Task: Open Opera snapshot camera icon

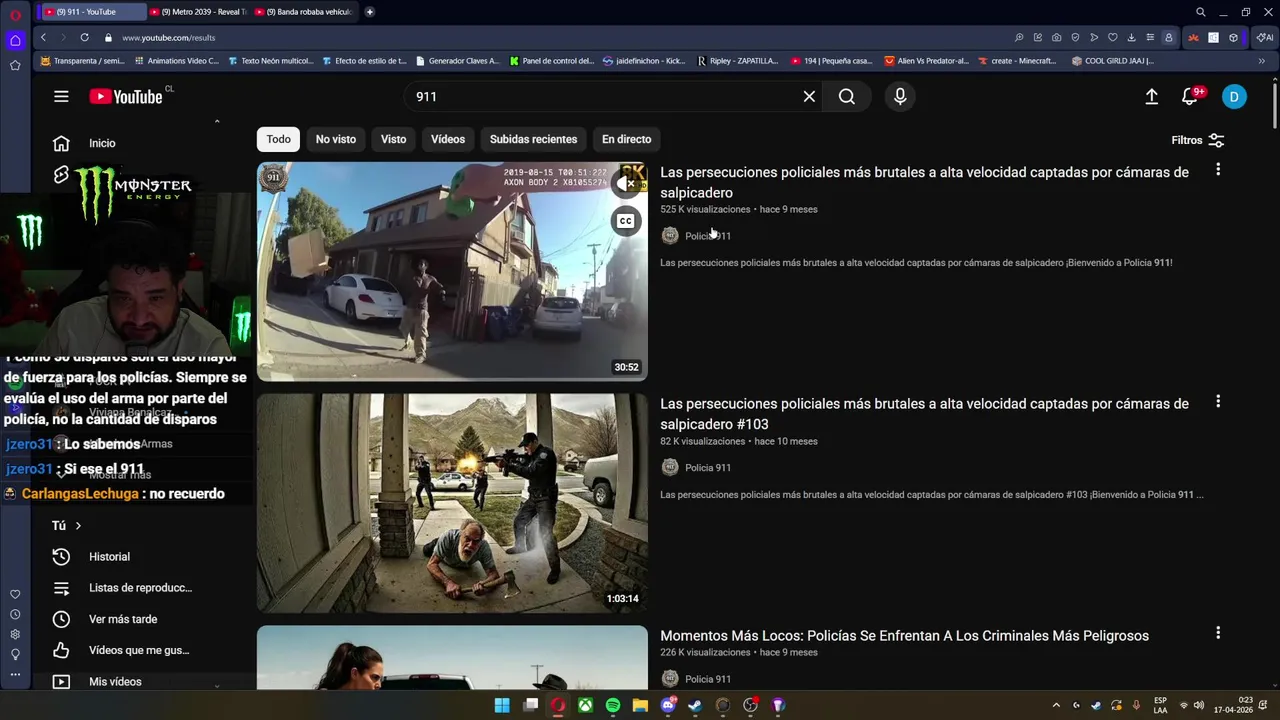Action: [1056, 37]
